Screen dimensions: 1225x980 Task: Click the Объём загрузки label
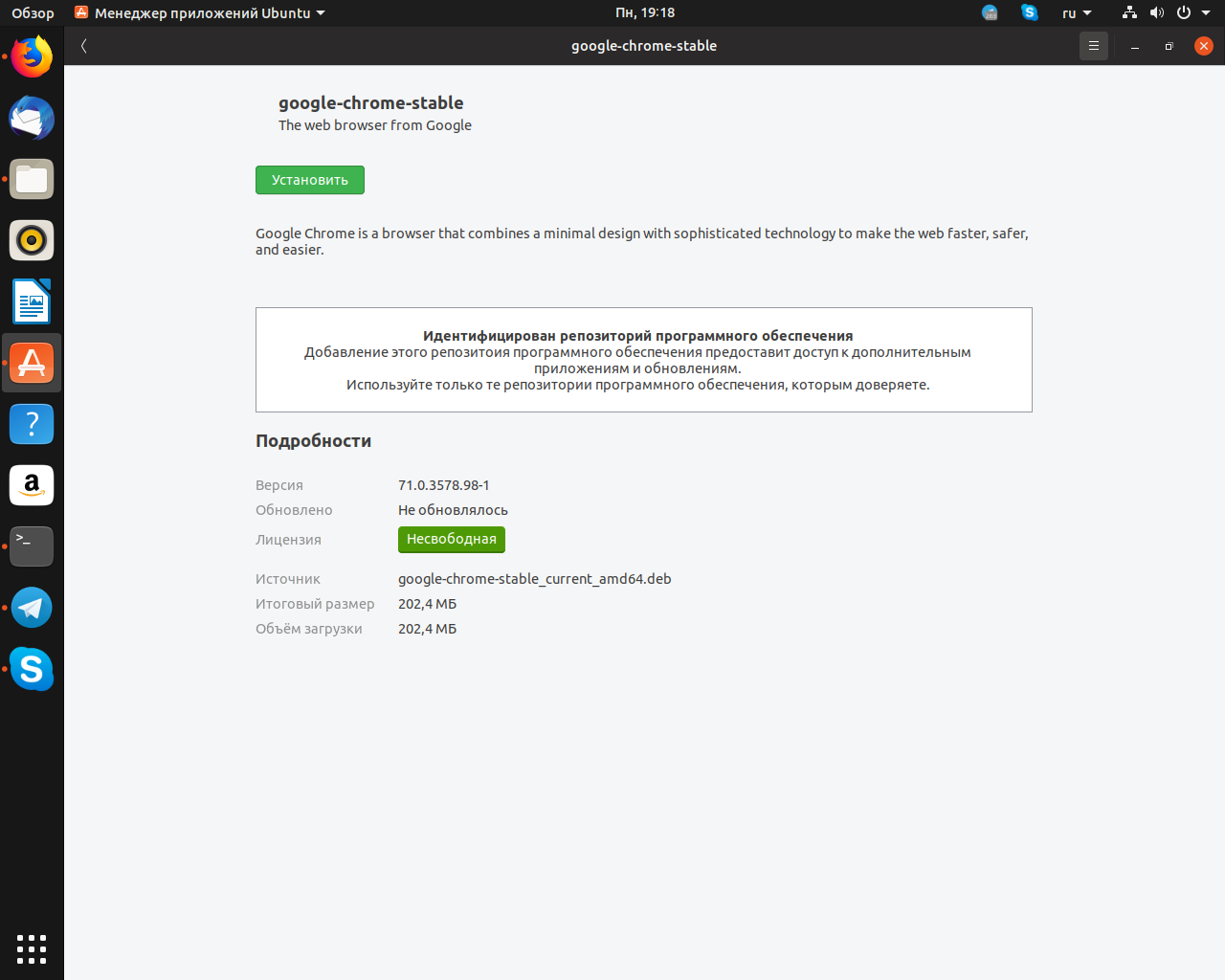tap(309, 629)
